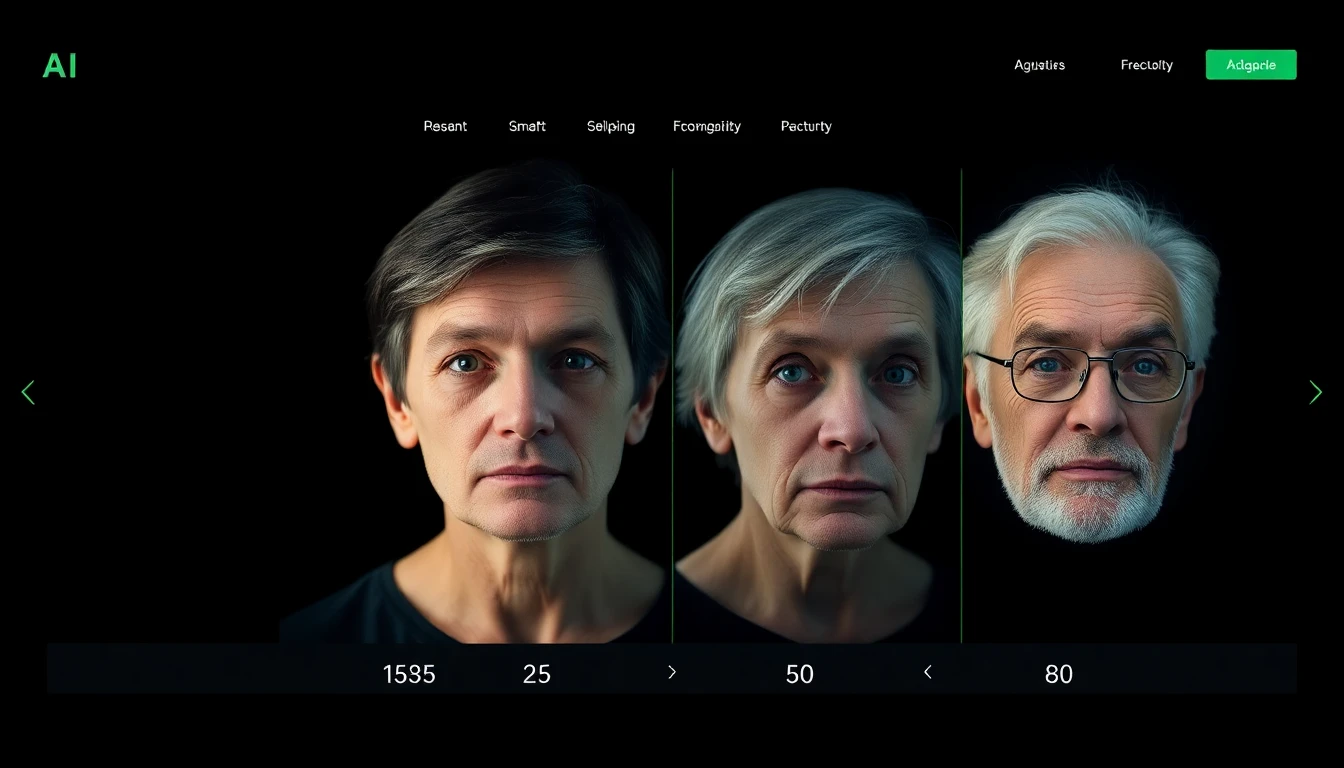Advance carousel using right green arrow
The height and width of the screenshot is (768, 1344).
tap(1315, 392)
